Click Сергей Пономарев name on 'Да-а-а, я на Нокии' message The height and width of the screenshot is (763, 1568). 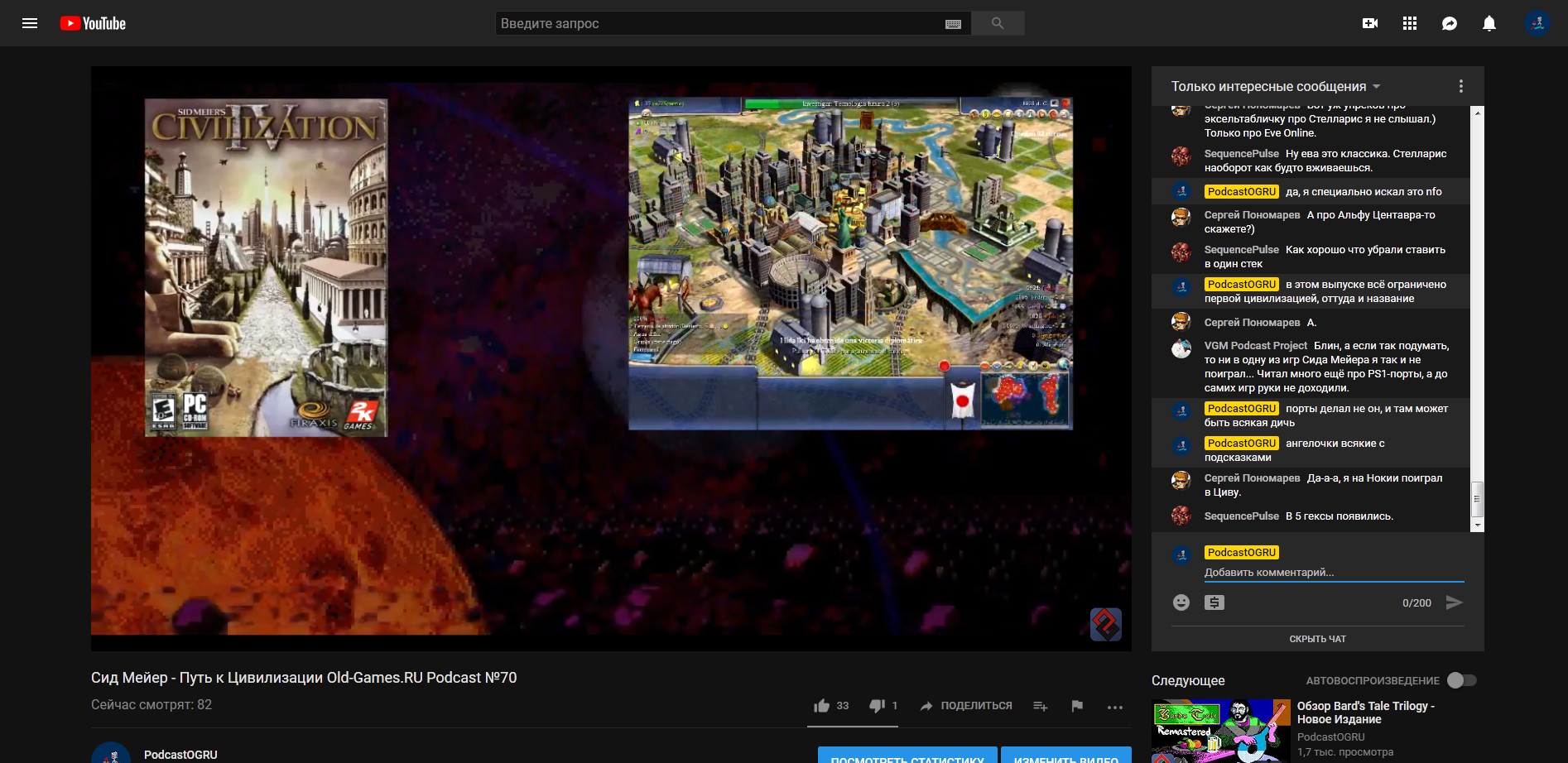(x=1253, y=478)
